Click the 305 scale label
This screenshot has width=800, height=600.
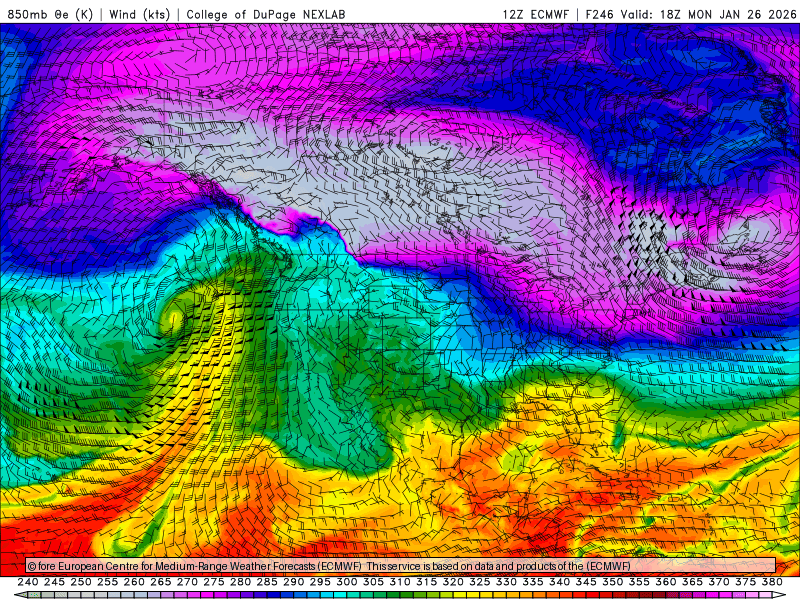pos(373,582)
